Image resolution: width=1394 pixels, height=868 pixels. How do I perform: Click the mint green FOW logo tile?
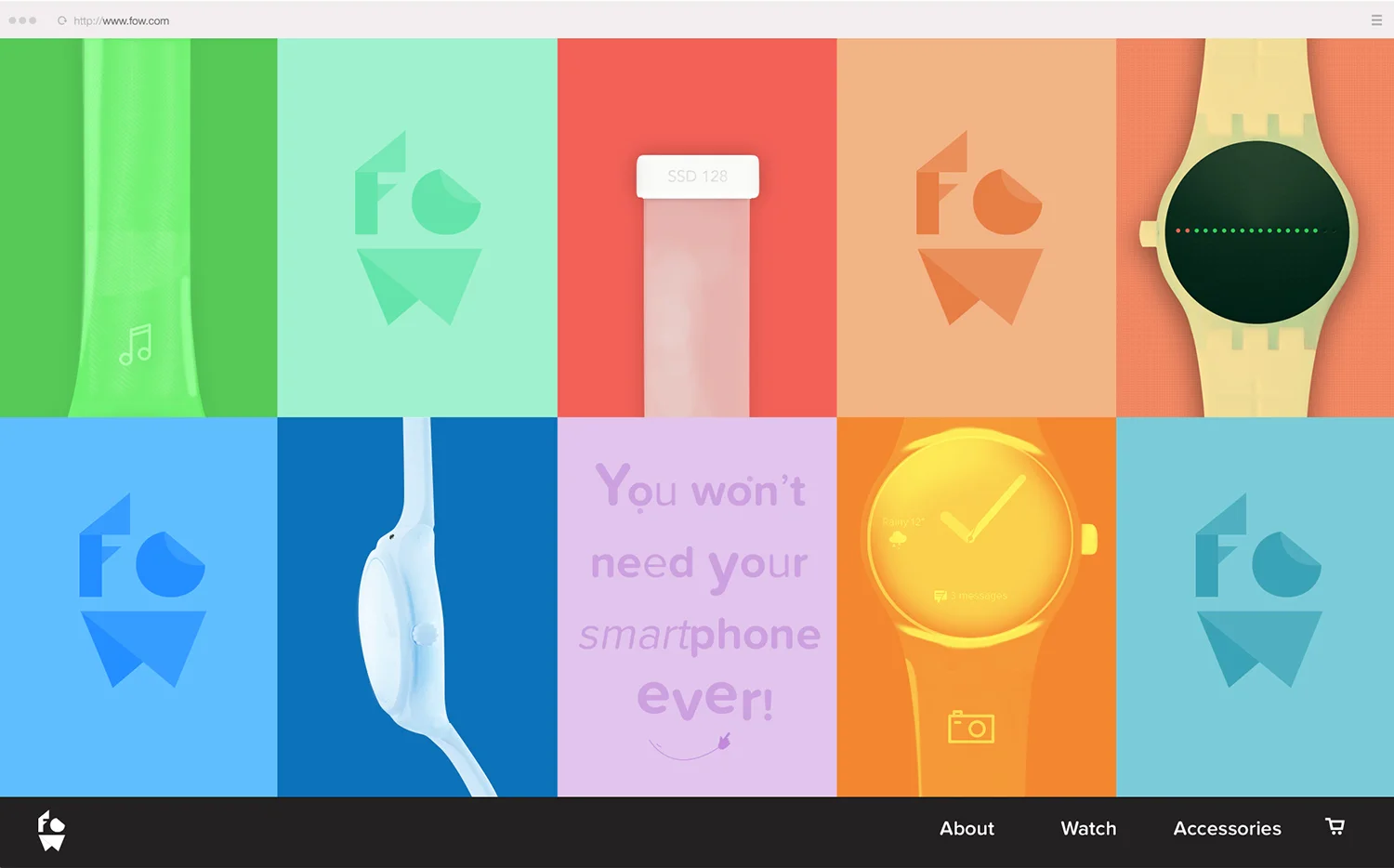[x=417, y=228]
